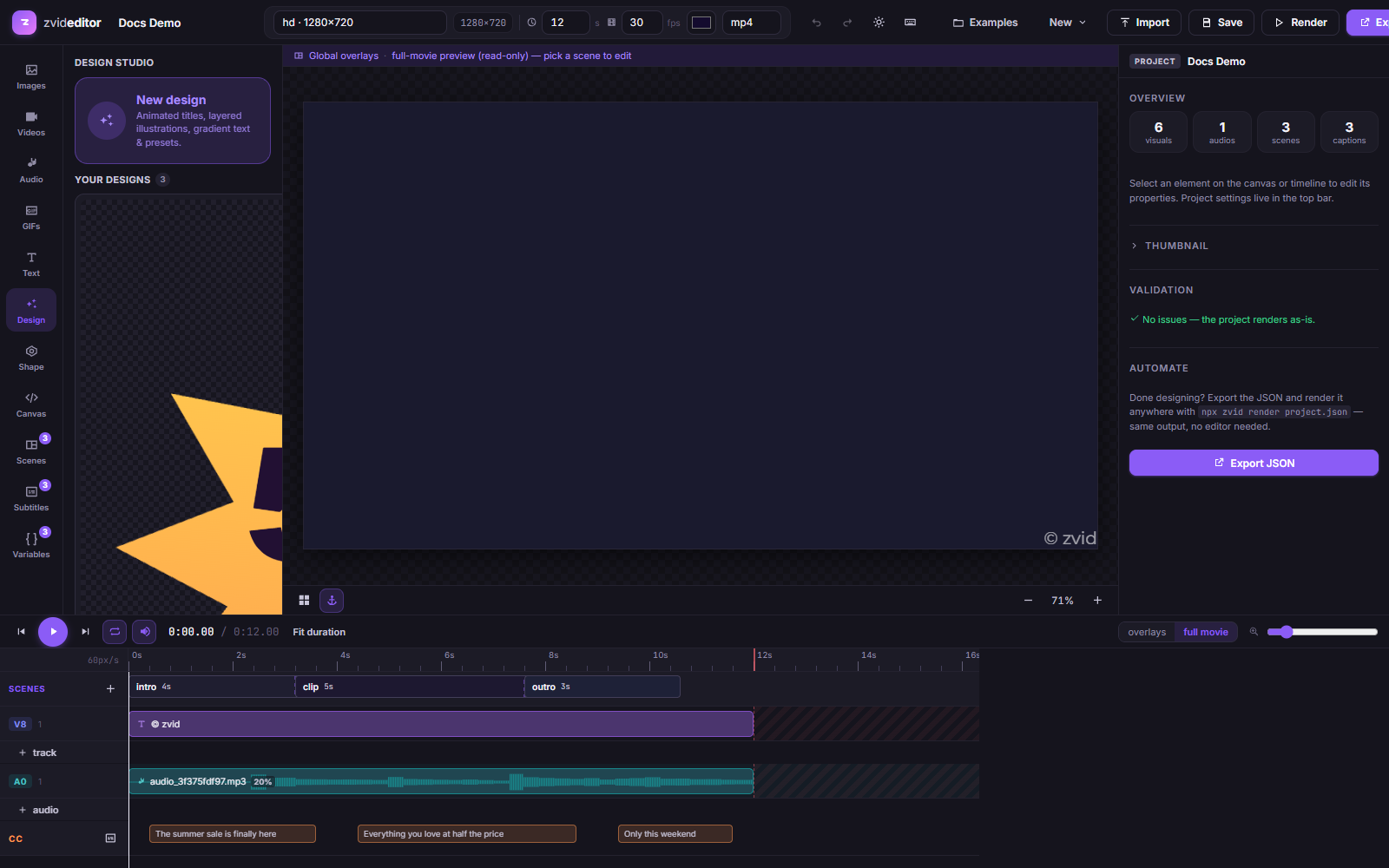Switch timeline view to overlays
The height and width of the screenshot is (868, 1389).
1147,632
